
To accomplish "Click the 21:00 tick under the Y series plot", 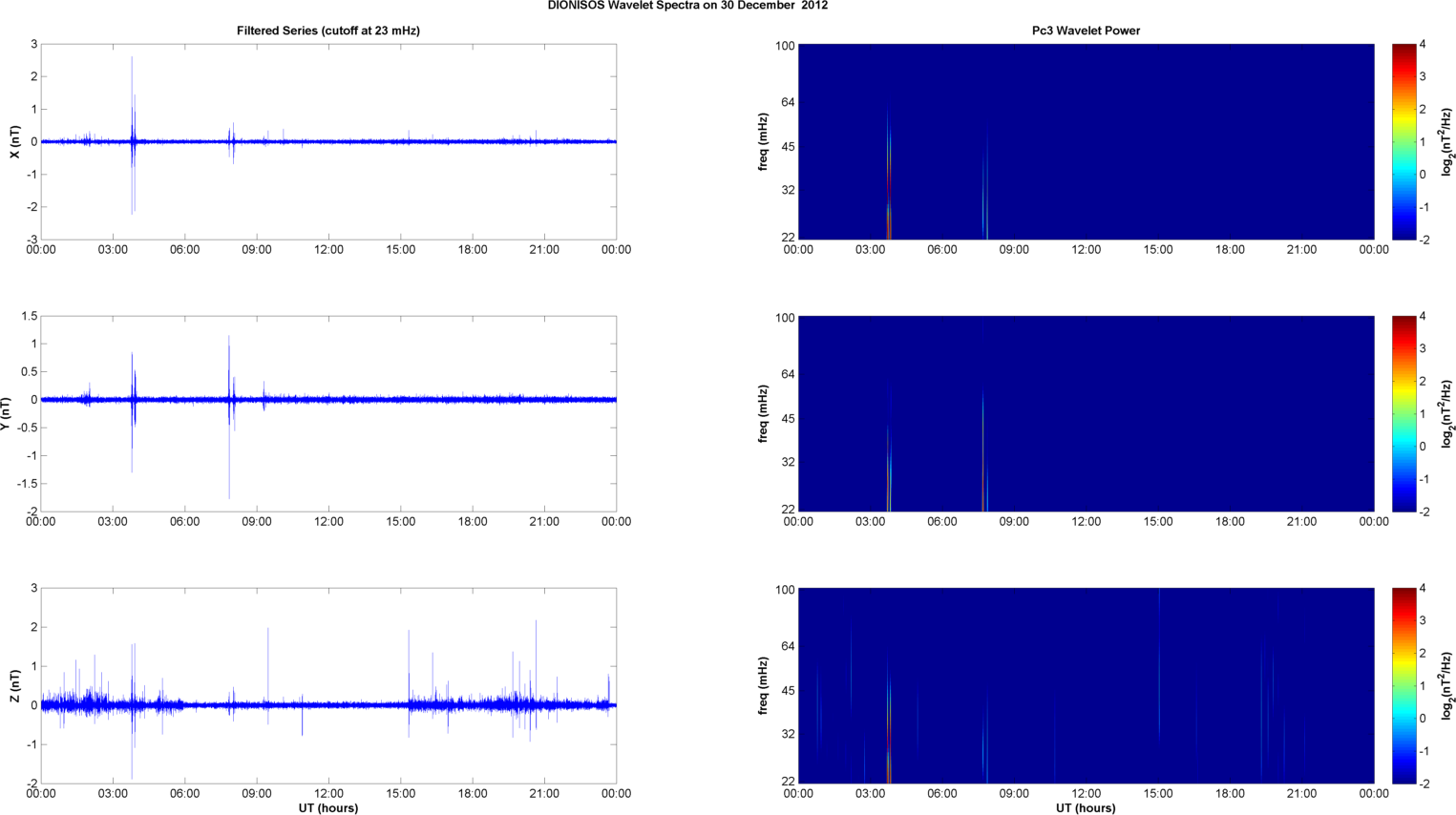I will 544,522.
